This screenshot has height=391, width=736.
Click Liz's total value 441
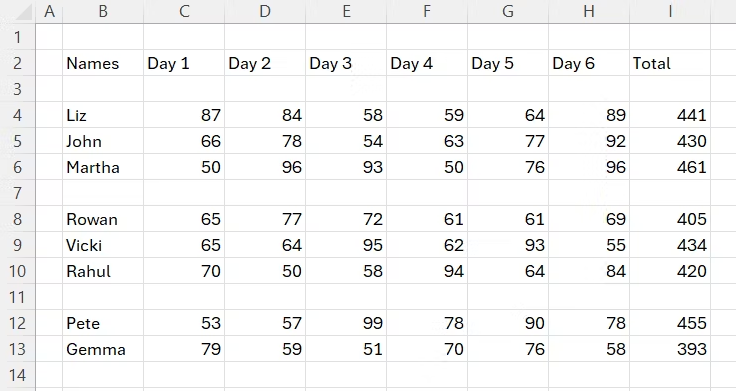coord(670,115)
